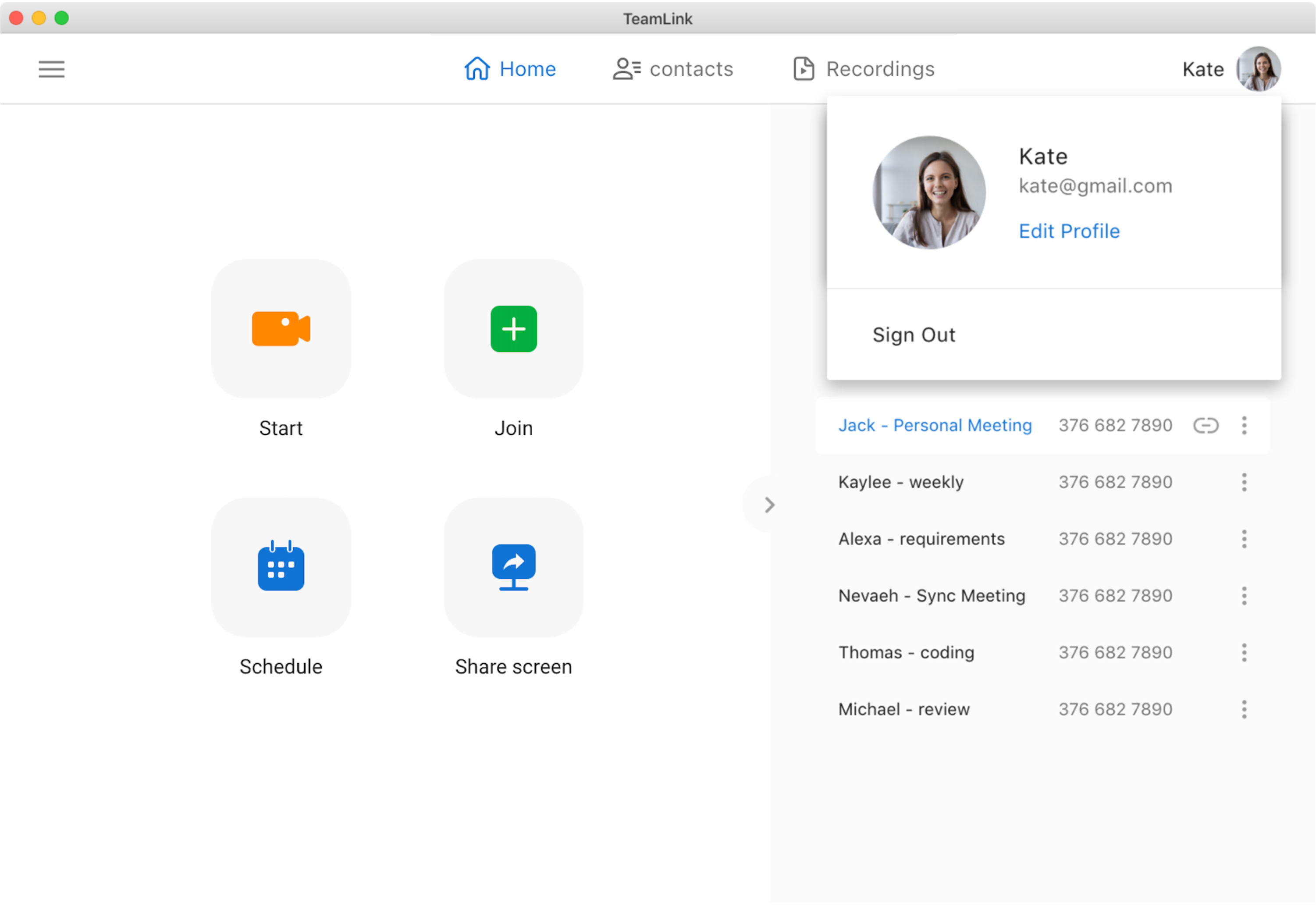Screen dimensions: 1316x907
Task: Click the Edit Profile link
Action: point(1069,231)
